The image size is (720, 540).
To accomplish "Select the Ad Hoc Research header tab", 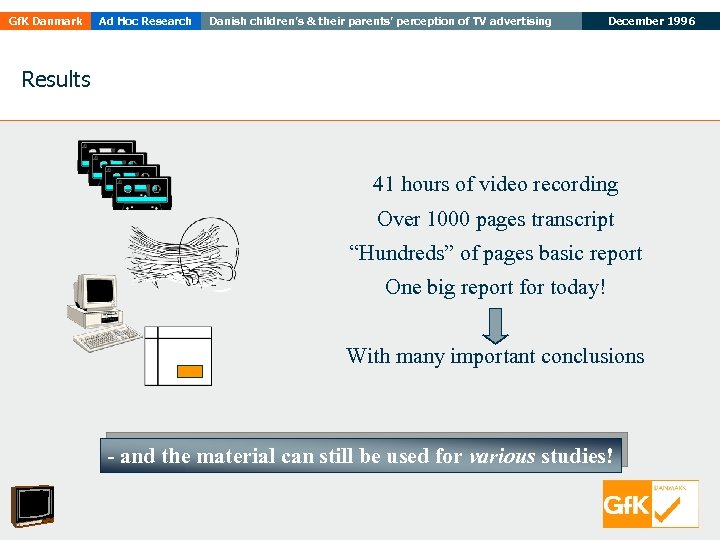I will point(146,21).
